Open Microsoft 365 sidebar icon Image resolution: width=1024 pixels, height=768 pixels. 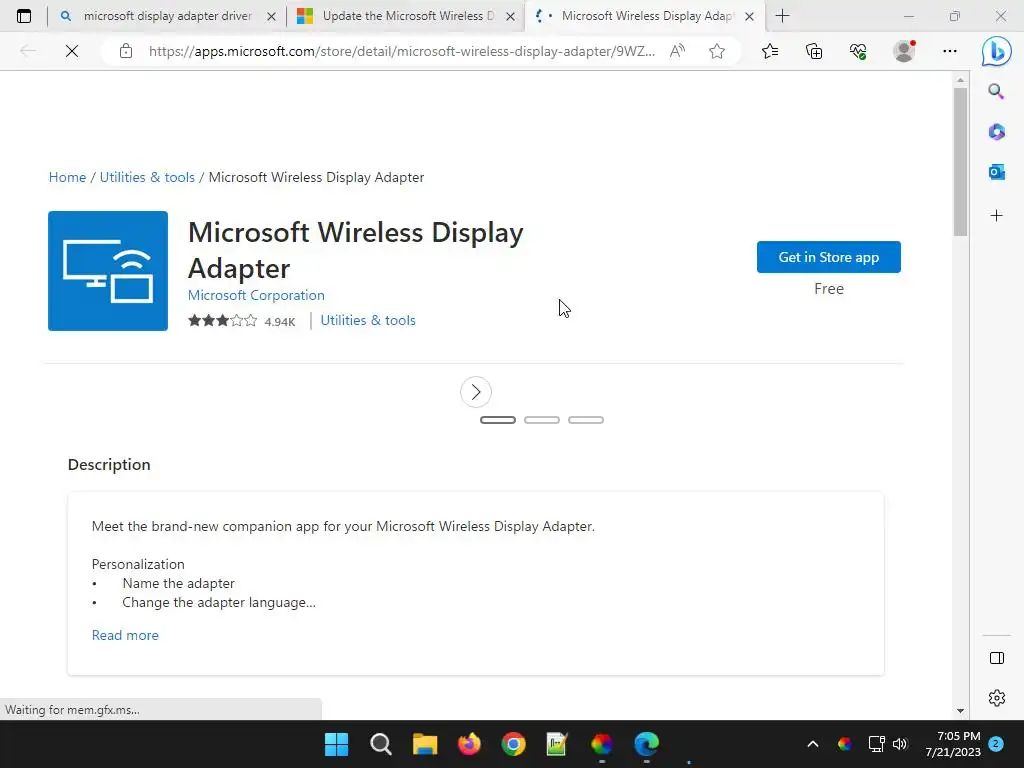pos(996,132)
